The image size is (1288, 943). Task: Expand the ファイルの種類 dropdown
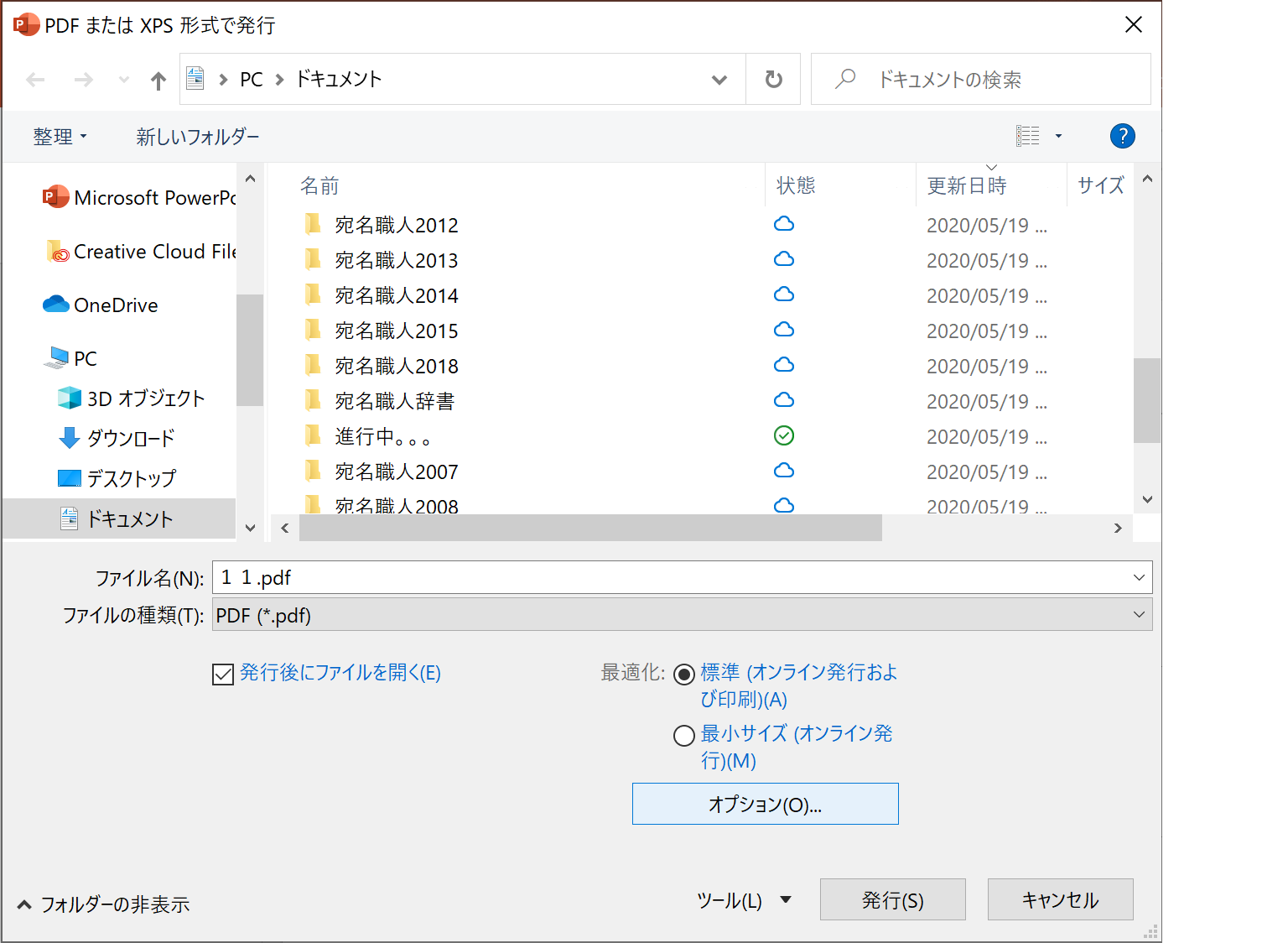(x=1139, y=615)
